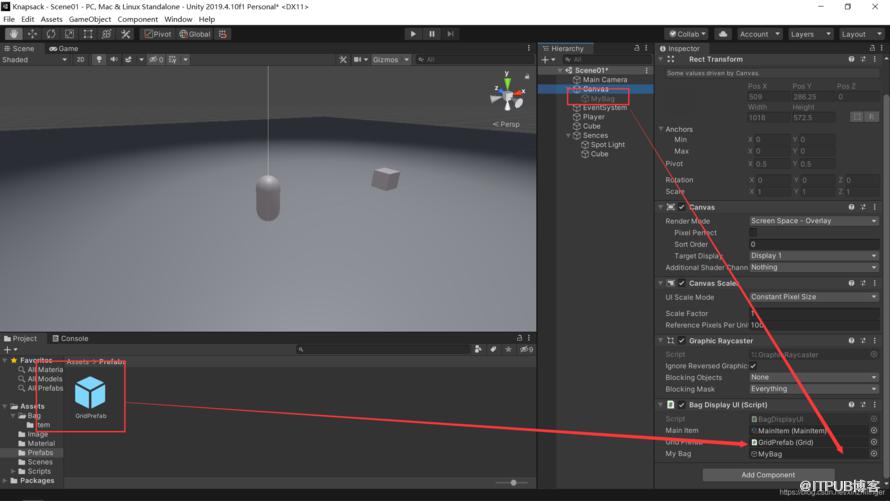This screenshot has width=890, height=501.
Task: Select the Scale tool
Action: tap(69, 34)
